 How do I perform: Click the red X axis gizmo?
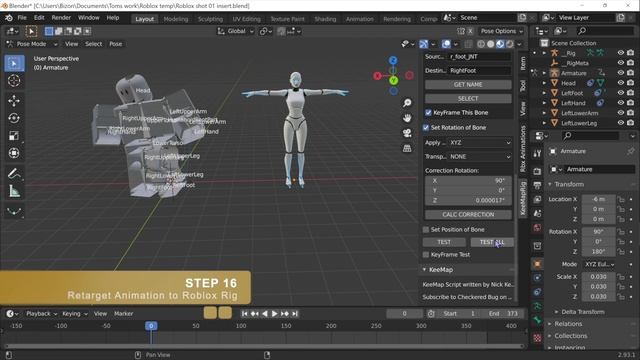click(x=378, y=76)
